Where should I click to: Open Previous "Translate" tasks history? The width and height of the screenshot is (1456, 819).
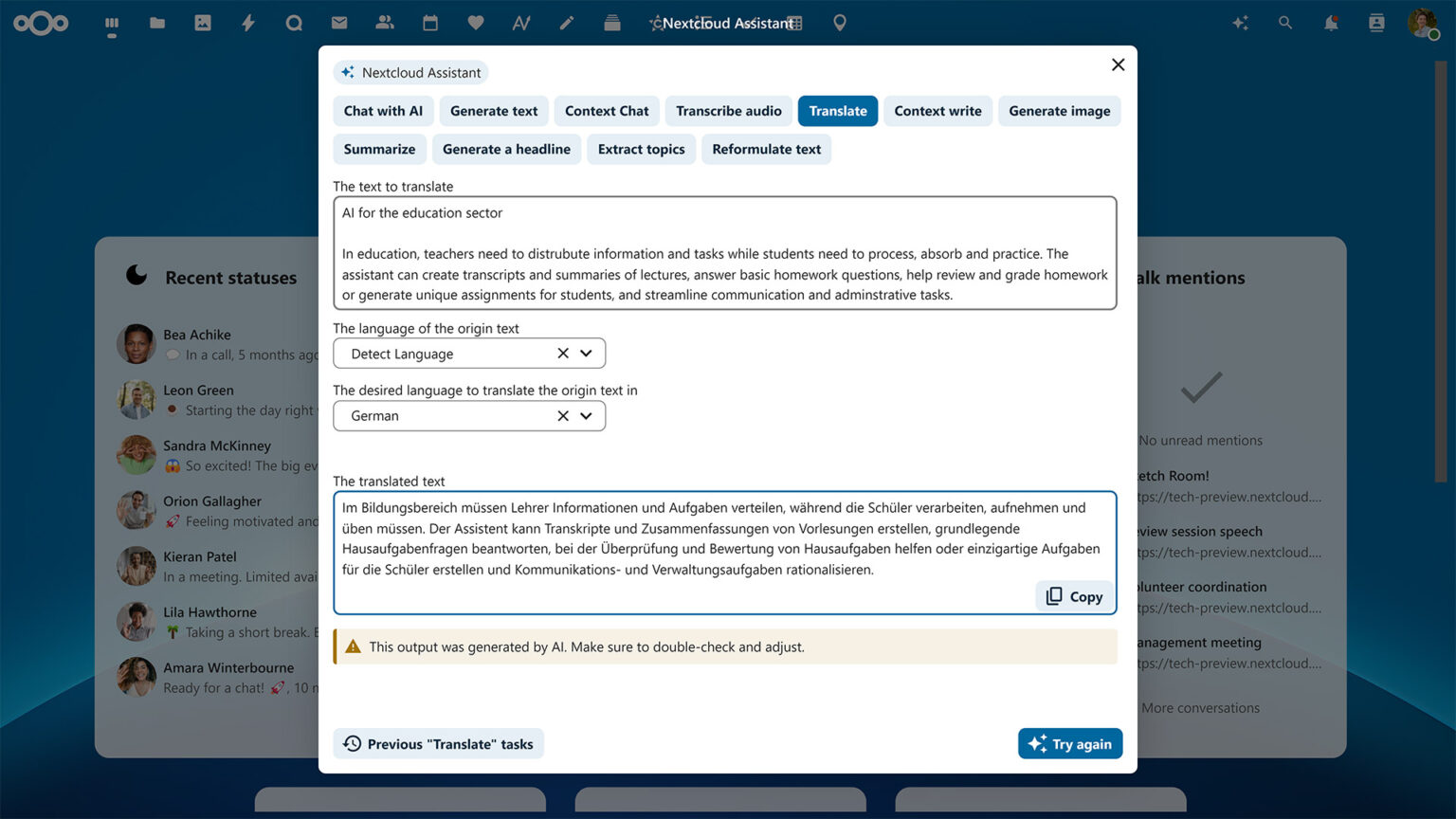438,744
